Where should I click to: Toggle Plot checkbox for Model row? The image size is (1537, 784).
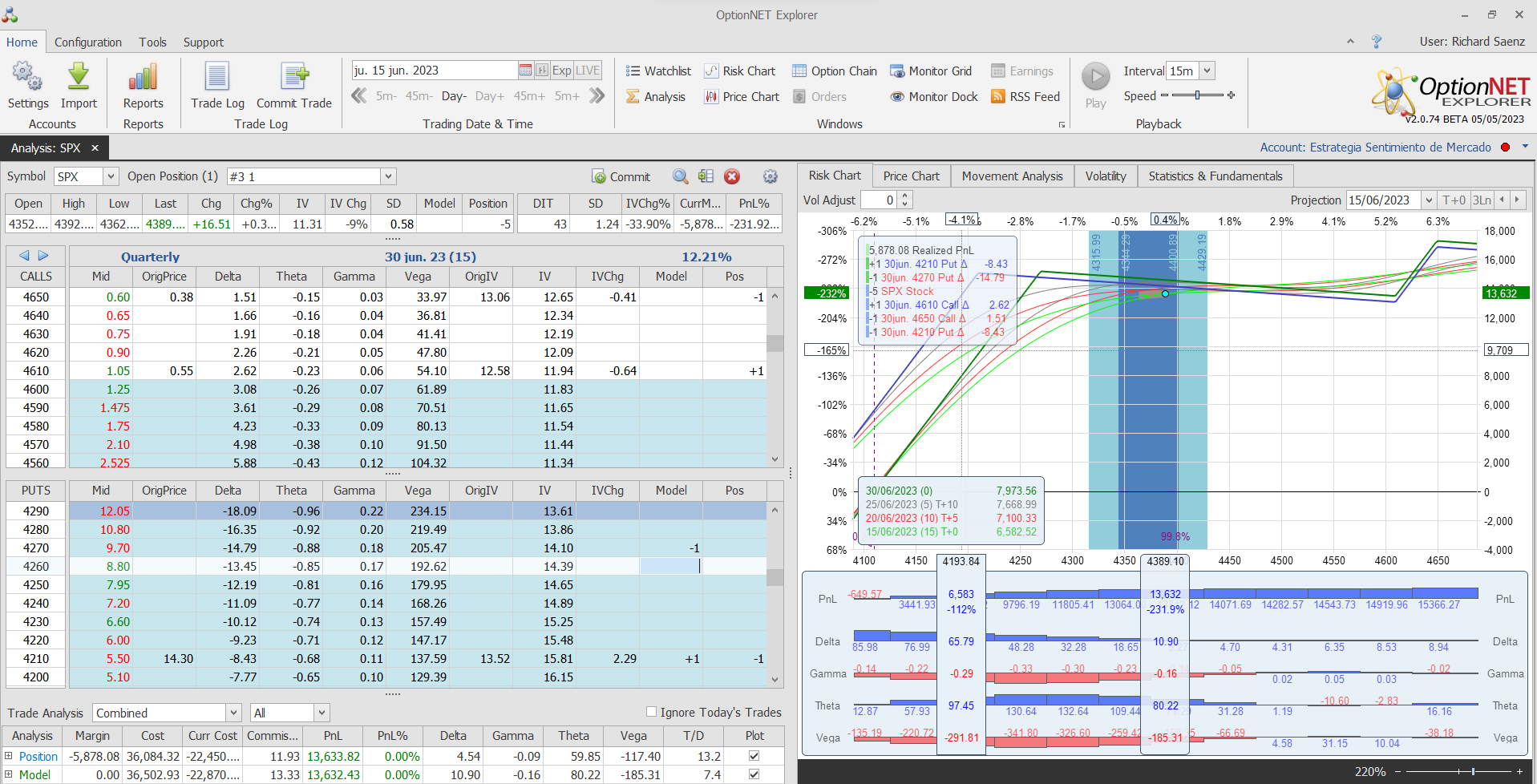(x=754, y=774)
